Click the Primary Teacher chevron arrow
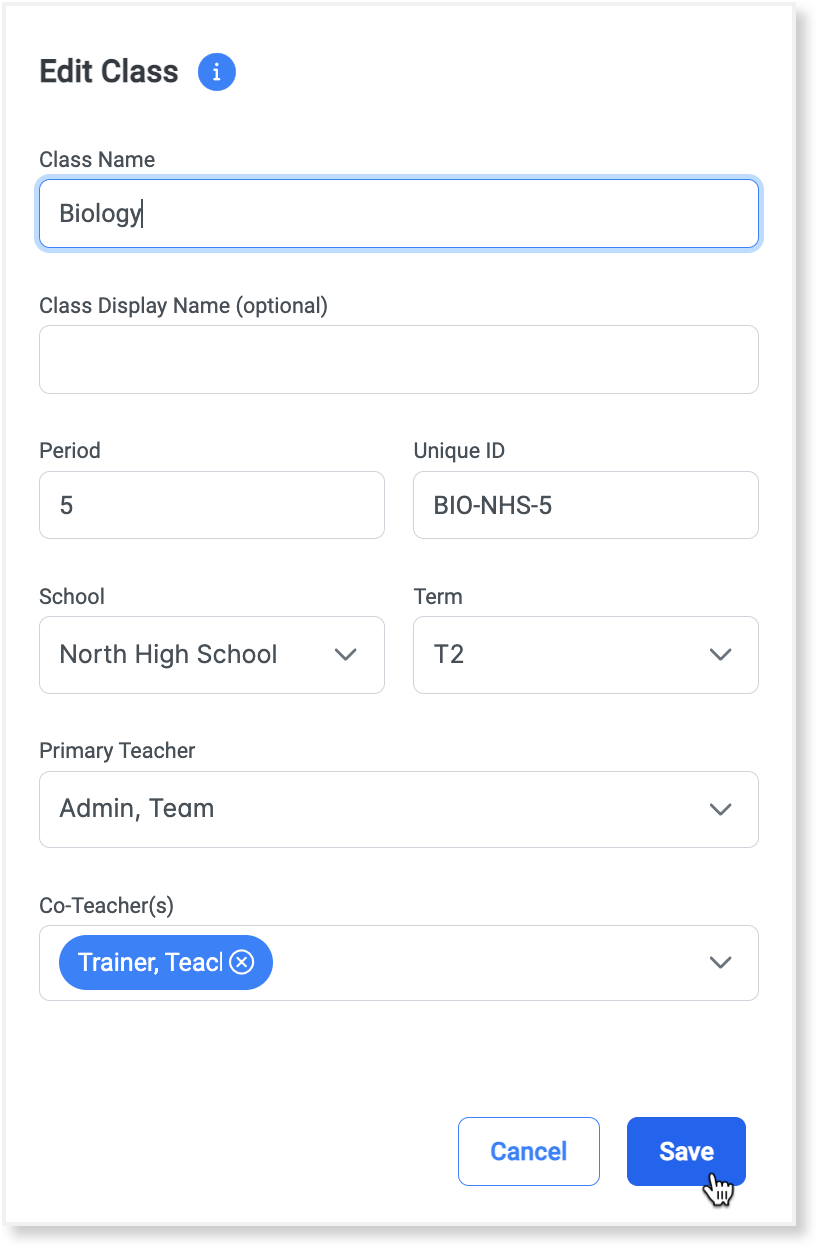818x1248 pixels. (x=720, y=809)
